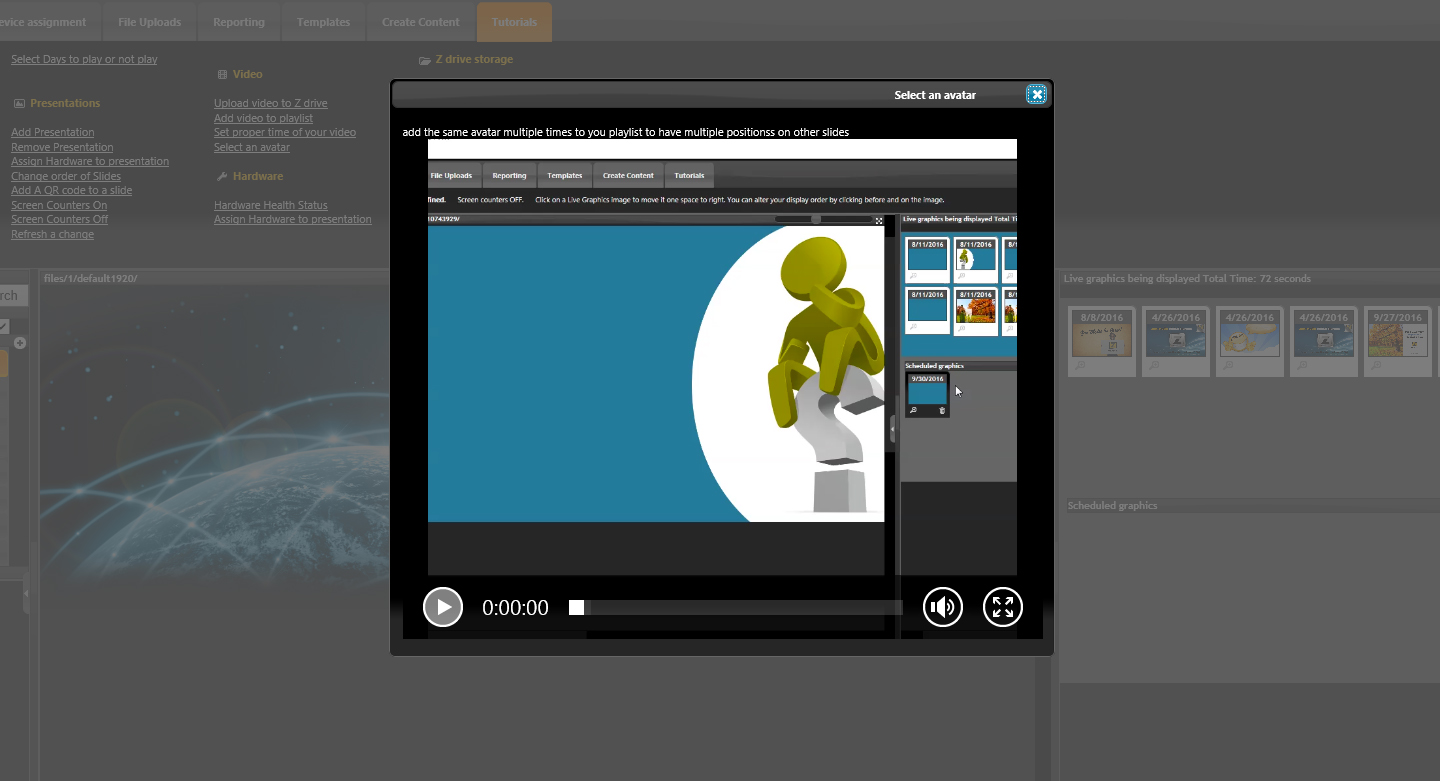Click the Select an avatar dialog title
1440x781 pixels.
(935, 95)
